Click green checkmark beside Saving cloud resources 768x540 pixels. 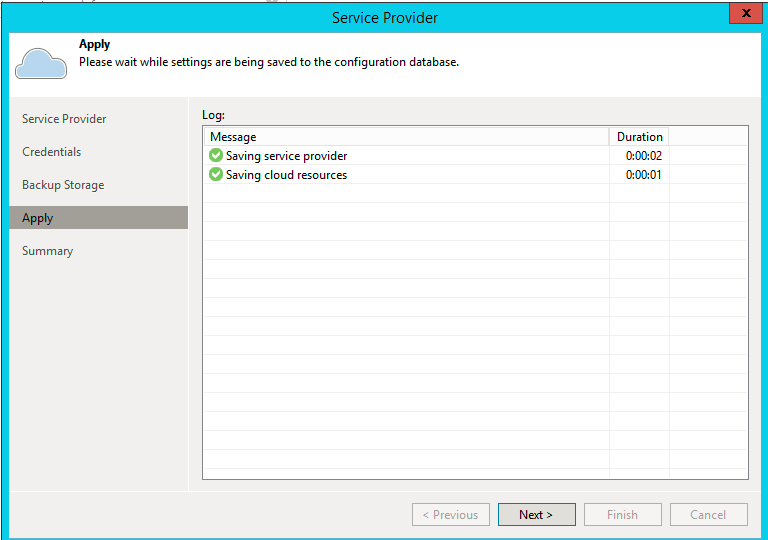pos(216,174)
